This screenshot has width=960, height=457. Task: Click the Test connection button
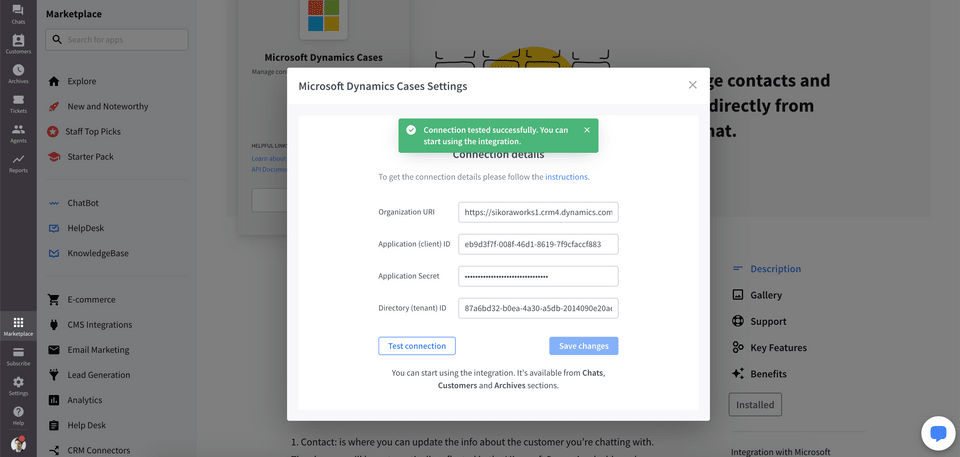click(x=417, y=346)
